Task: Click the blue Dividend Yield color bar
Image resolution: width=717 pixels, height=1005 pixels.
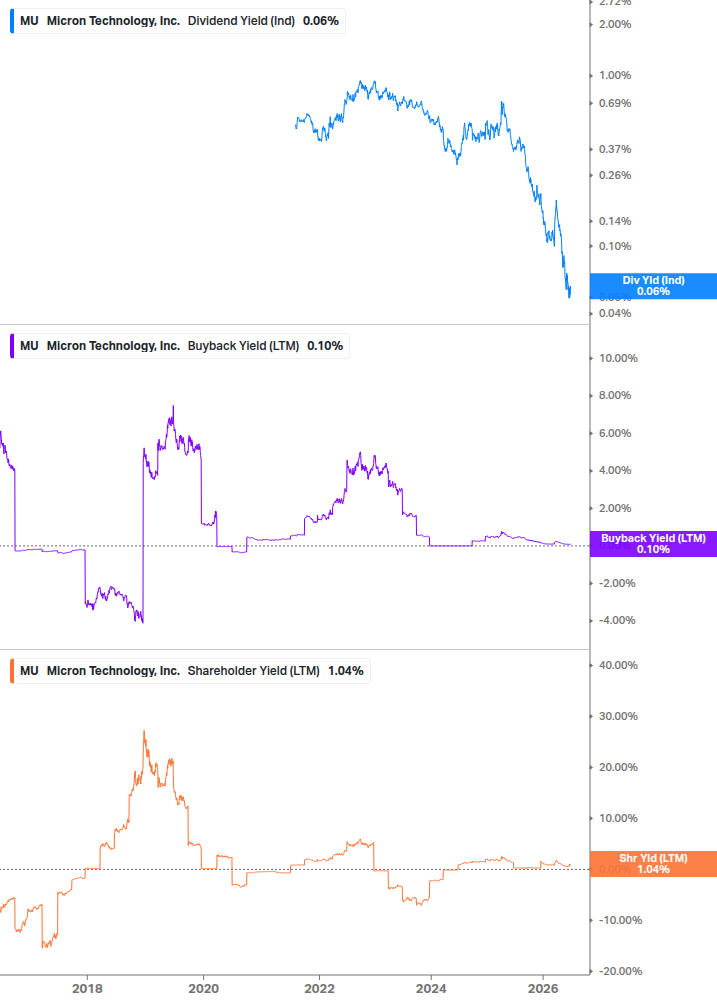Action: click(12, 21)
